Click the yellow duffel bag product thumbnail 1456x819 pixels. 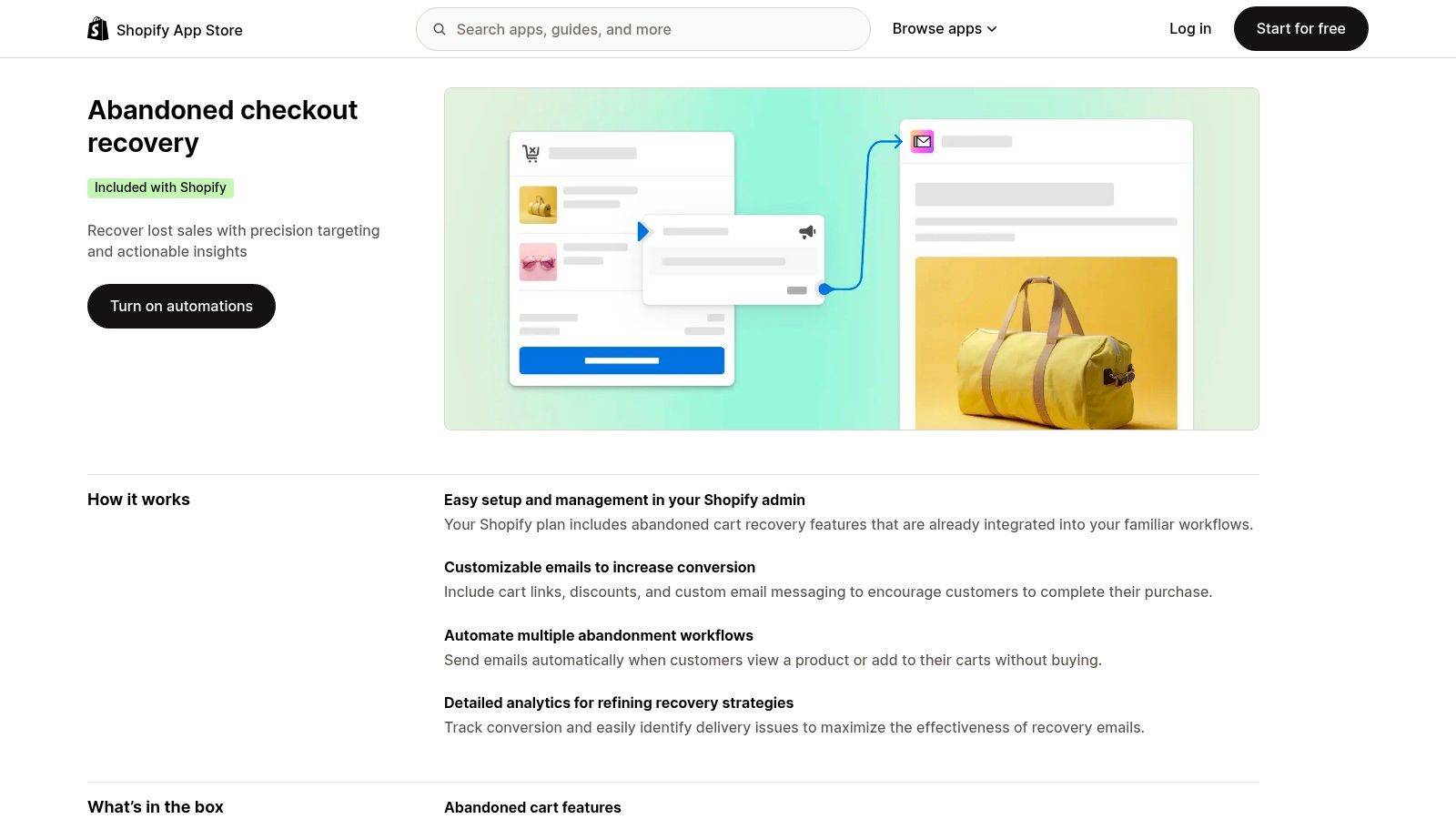538,206
